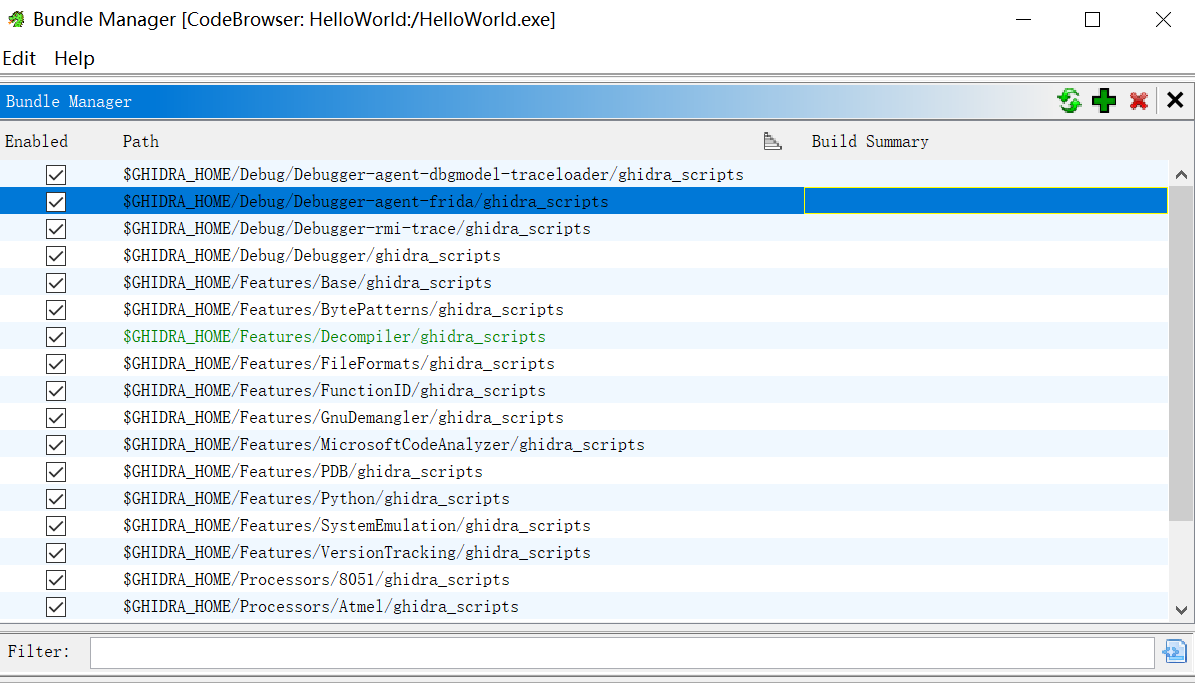Select Features/SystemEmulation/ghidra_scripts path

(357, 526)
